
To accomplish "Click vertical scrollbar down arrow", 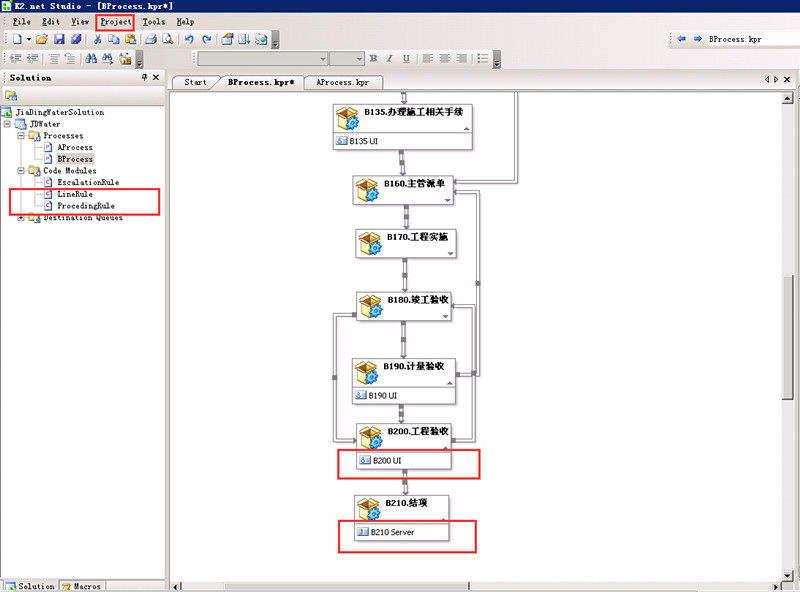I will [787, 575].
